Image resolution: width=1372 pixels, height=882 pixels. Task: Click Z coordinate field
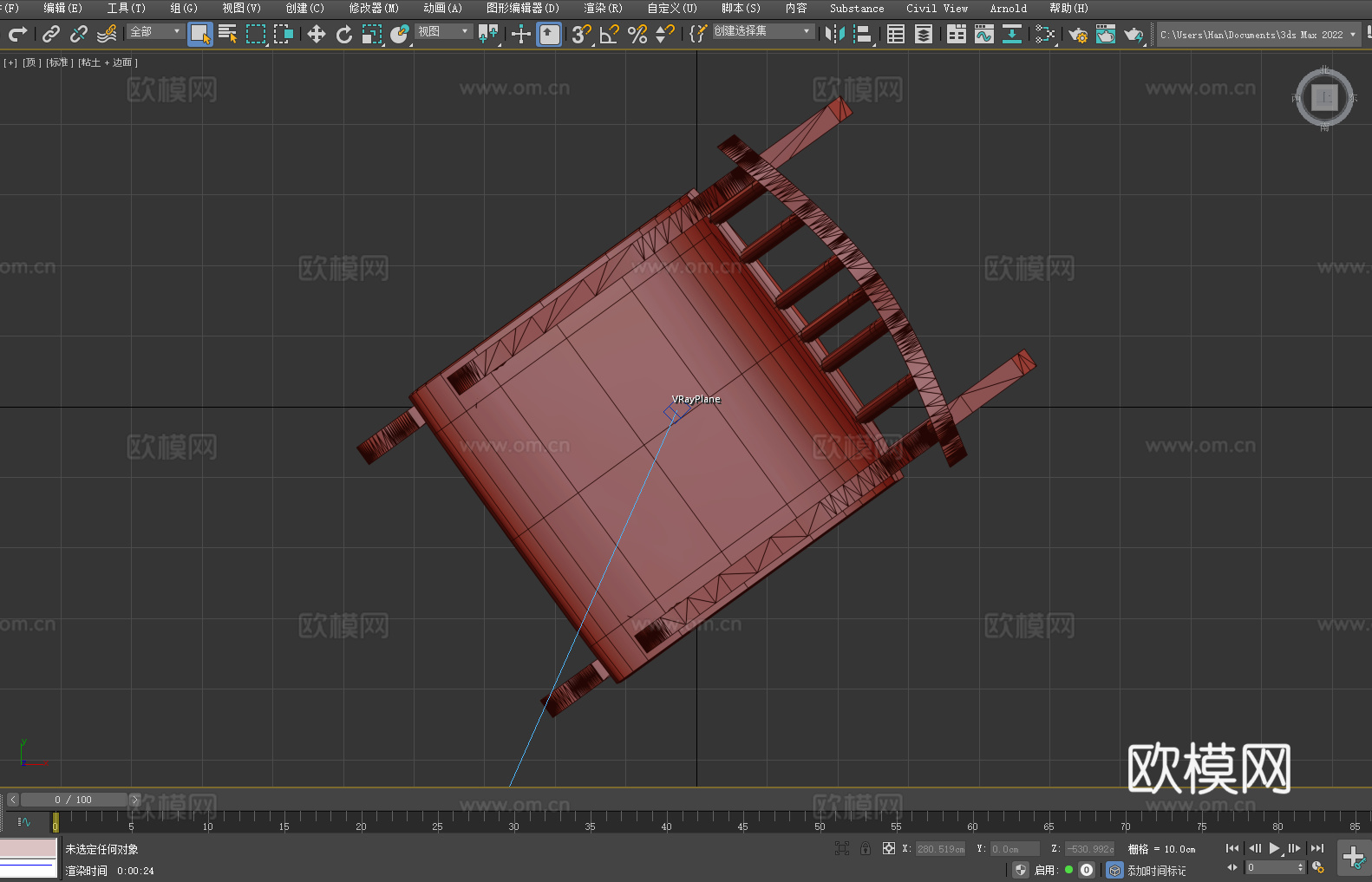(x=1090, y=849)
